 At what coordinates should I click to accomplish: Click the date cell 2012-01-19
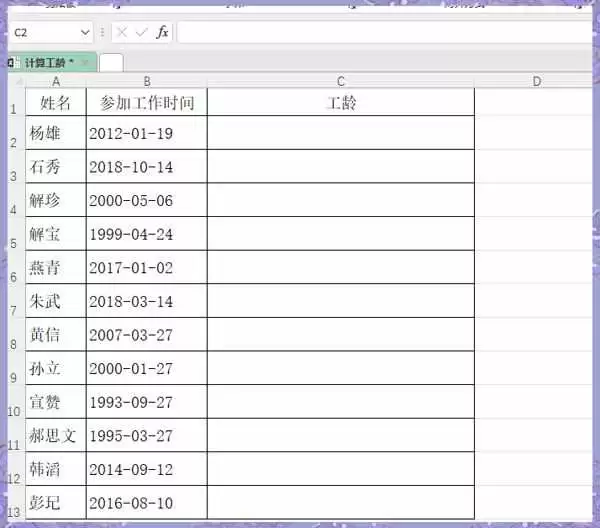point(147,133)
